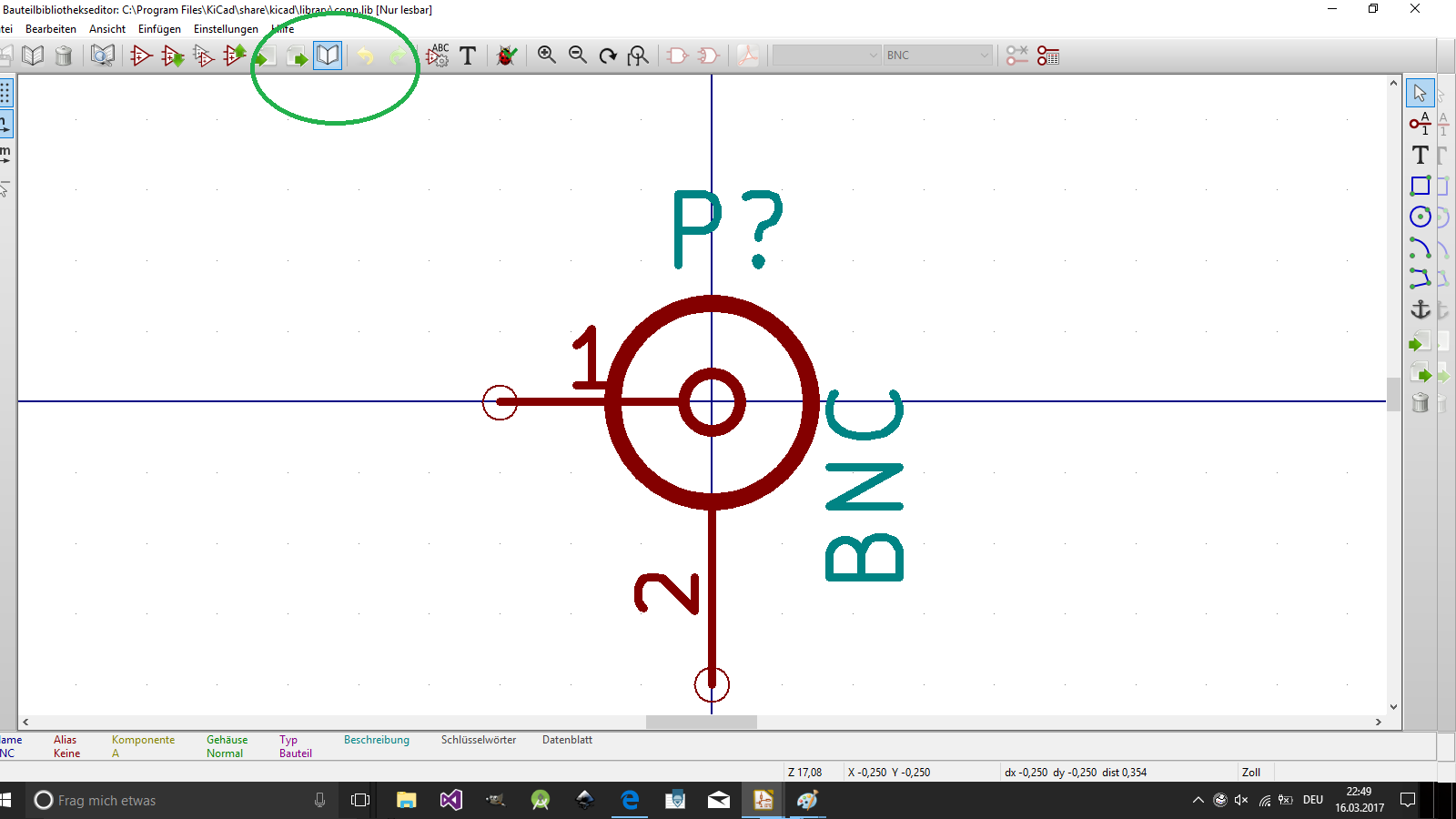The image size is (1456, 819).
Task: Click the yellow undo arrow
Action: [x=365, y=56]
